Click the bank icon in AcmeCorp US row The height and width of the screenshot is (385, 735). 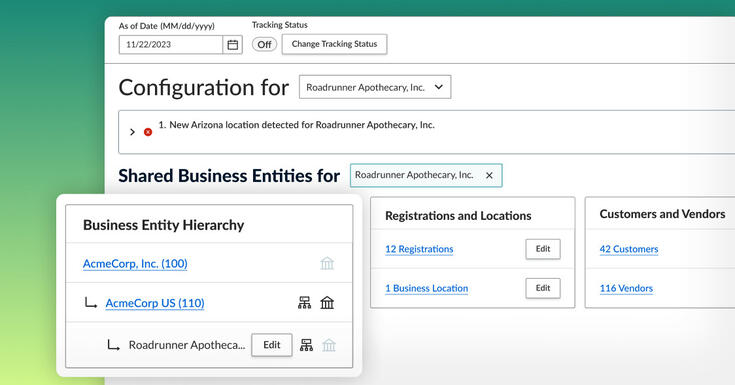pyautogui.click(x=327, y=303)
